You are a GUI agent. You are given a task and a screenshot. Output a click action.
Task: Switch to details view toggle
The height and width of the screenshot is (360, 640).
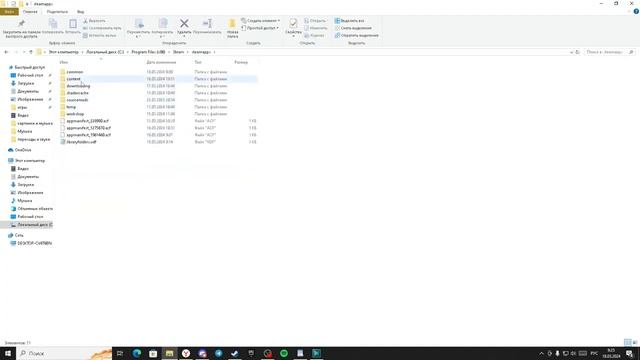[627, 342]
